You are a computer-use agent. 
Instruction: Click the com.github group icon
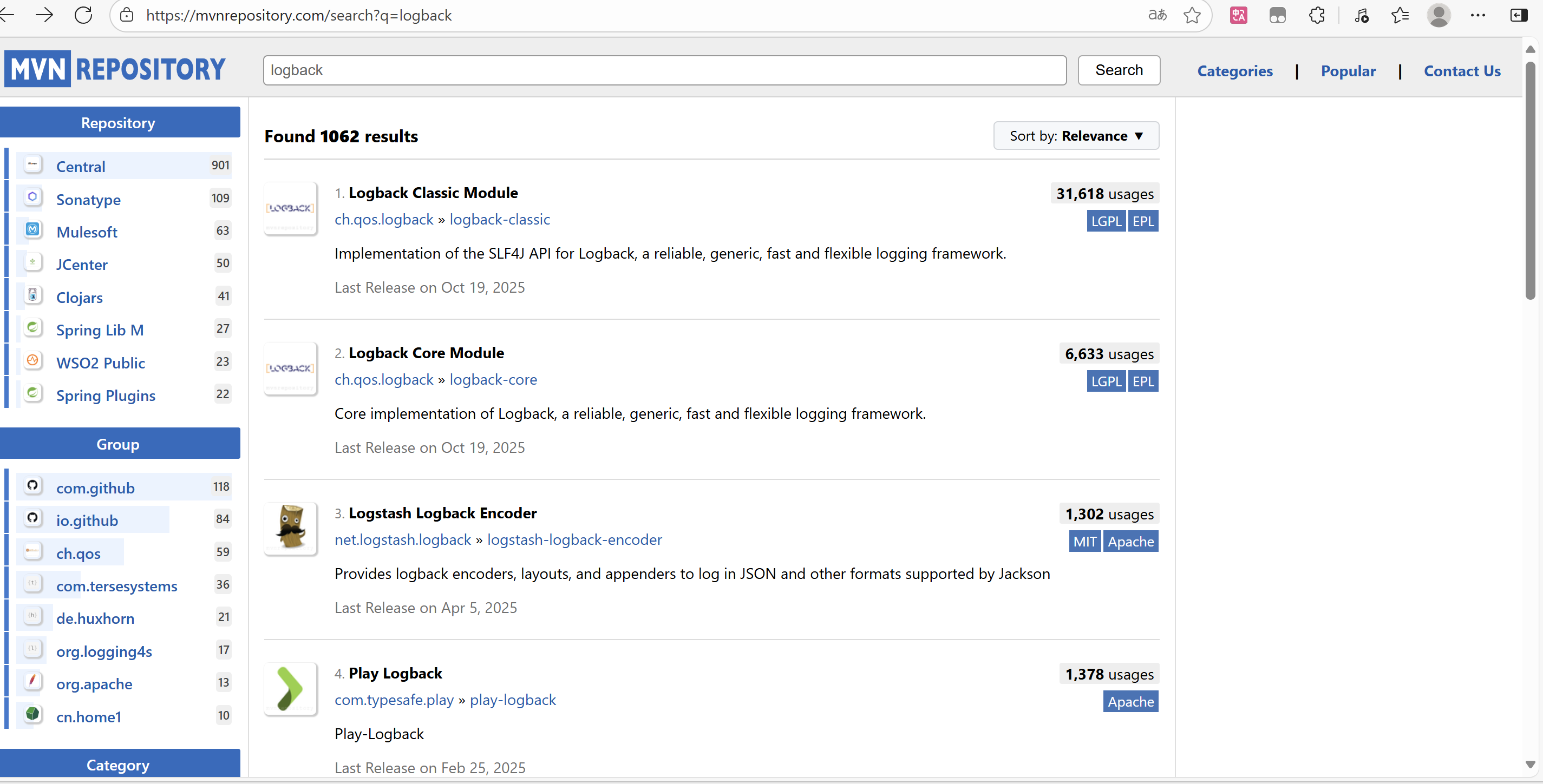point(33,485)
